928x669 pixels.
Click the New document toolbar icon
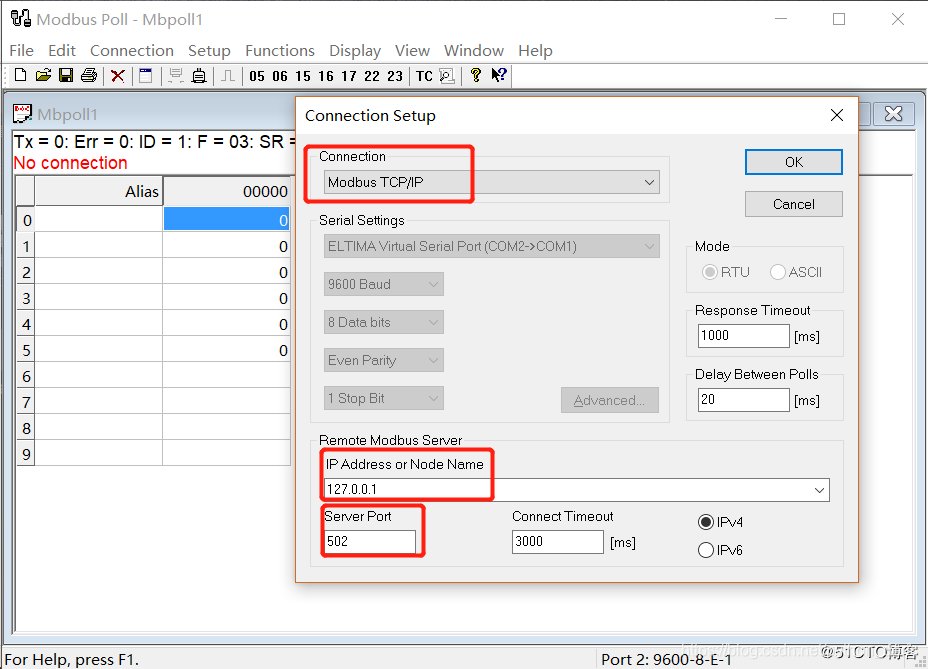click(21, 75)
